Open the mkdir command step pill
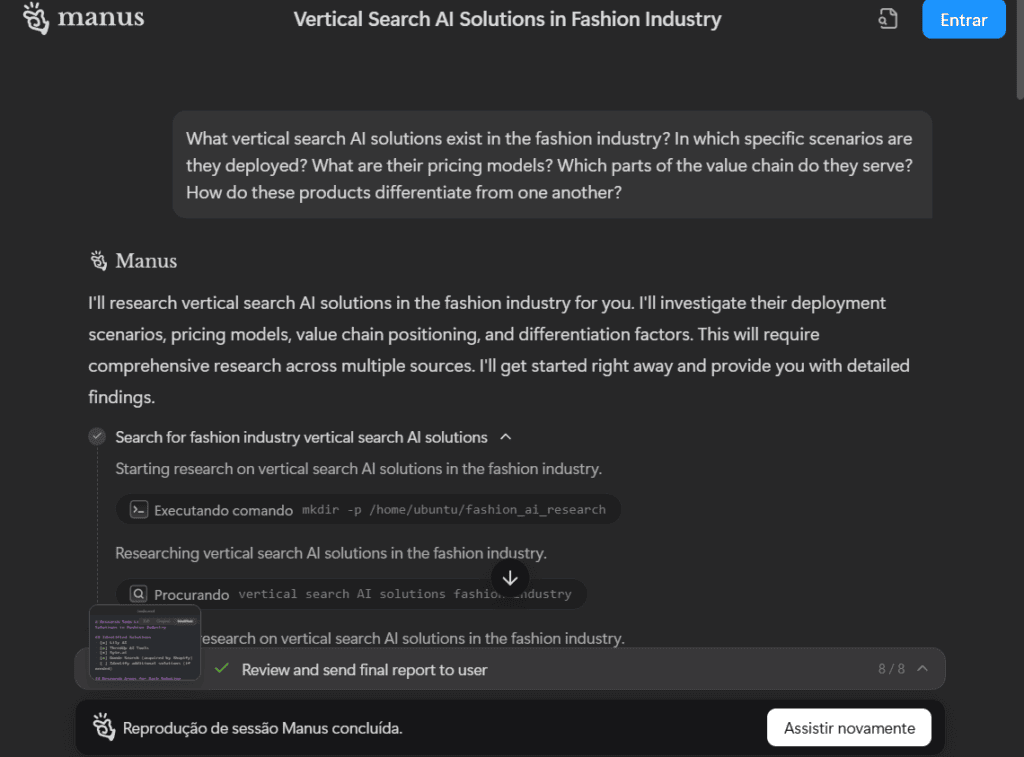Viewport: 1024px width, 757px height. pos(368,510)
